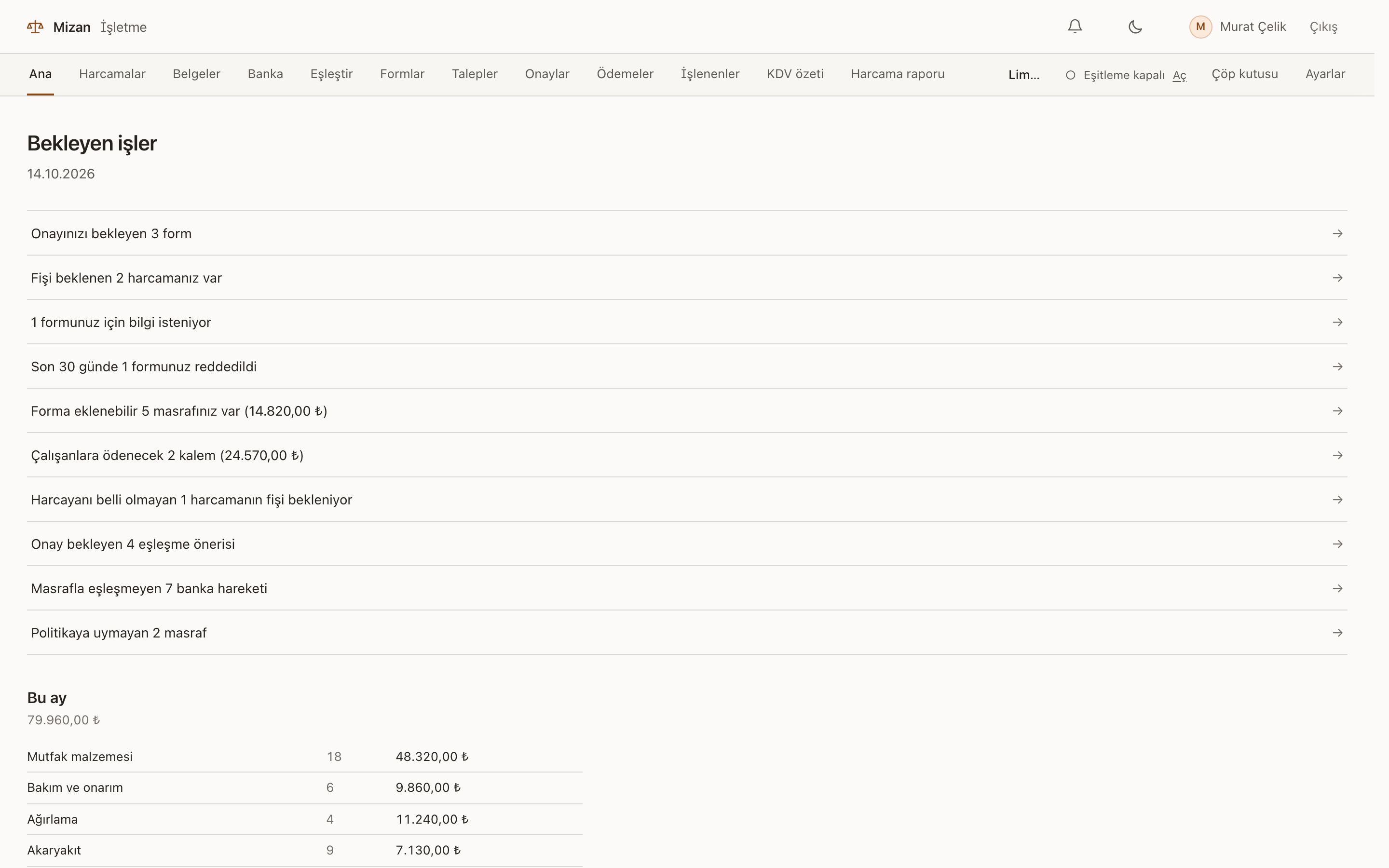Click arrow on Son 30 günde reddedildi row

click(1337, 366)
